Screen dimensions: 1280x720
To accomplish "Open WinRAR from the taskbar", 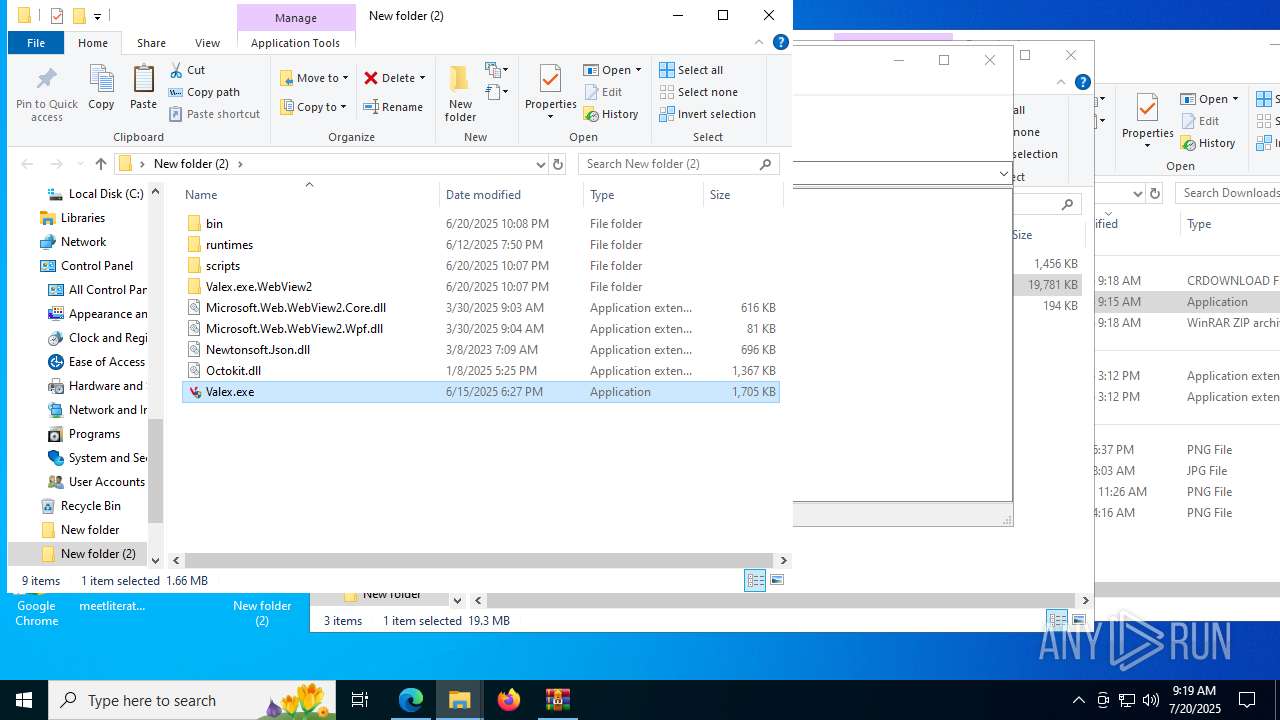I will [x=557, y=700].
